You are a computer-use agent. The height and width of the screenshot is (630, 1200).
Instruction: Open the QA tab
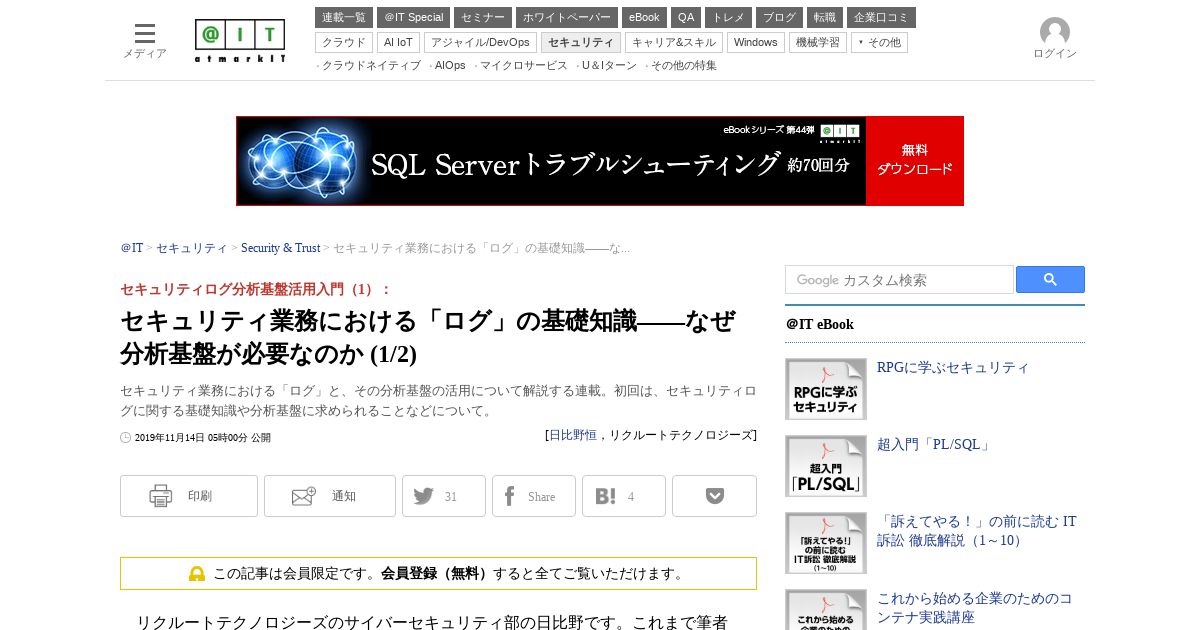tap(686, 17)
